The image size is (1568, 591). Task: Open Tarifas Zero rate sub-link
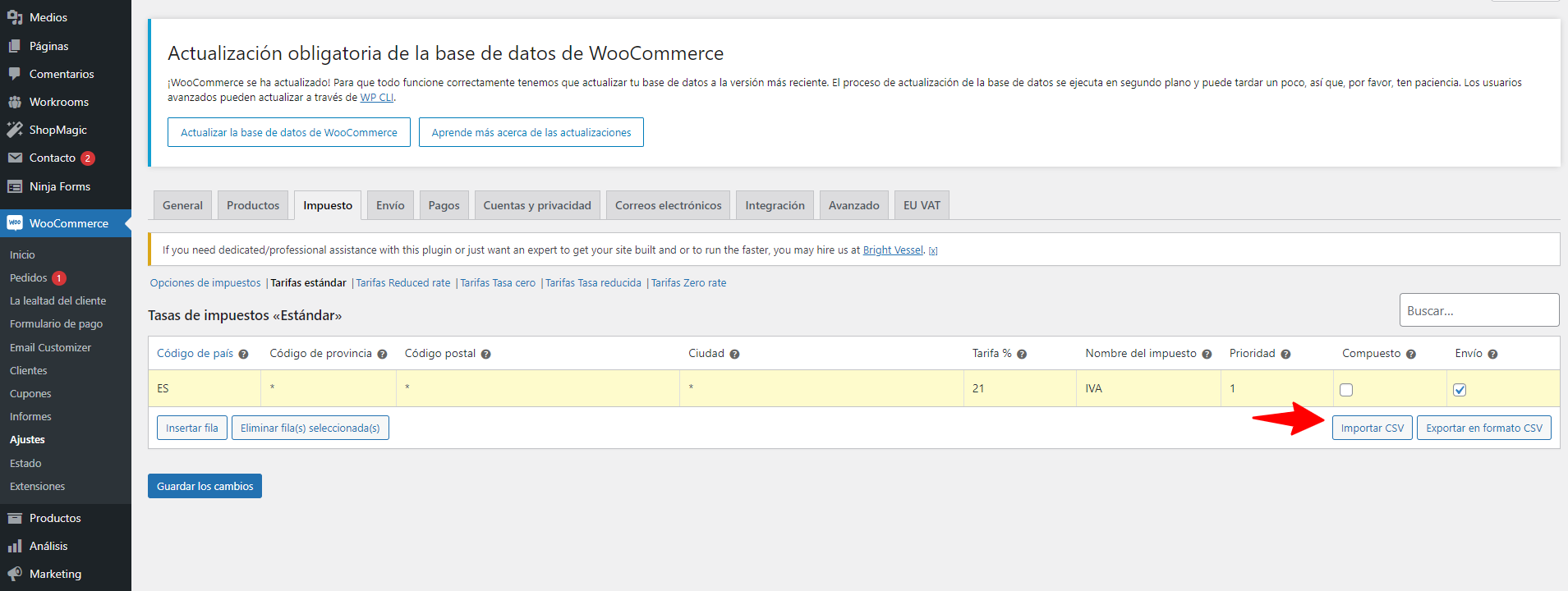[x=688, y=283]
